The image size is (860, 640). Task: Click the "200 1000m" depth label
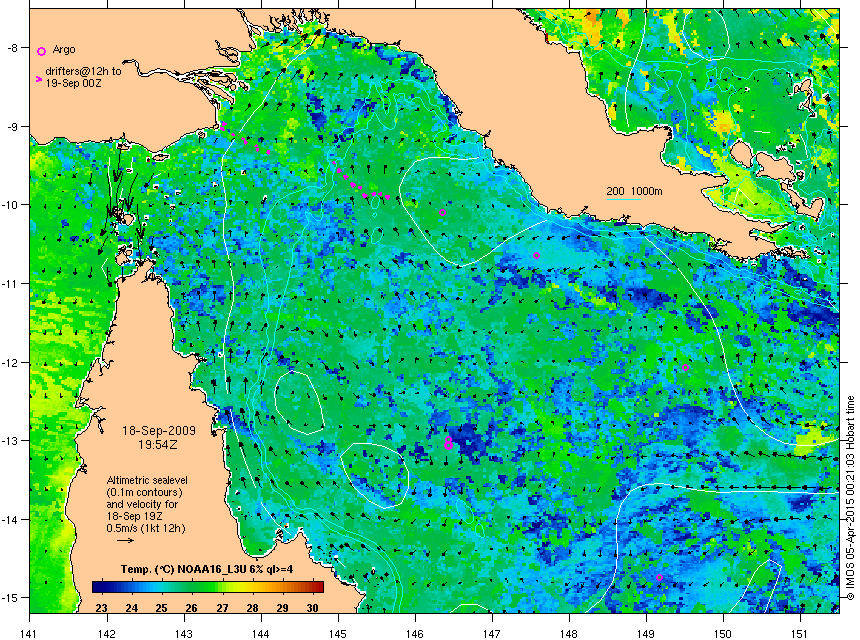pos(634,191)
